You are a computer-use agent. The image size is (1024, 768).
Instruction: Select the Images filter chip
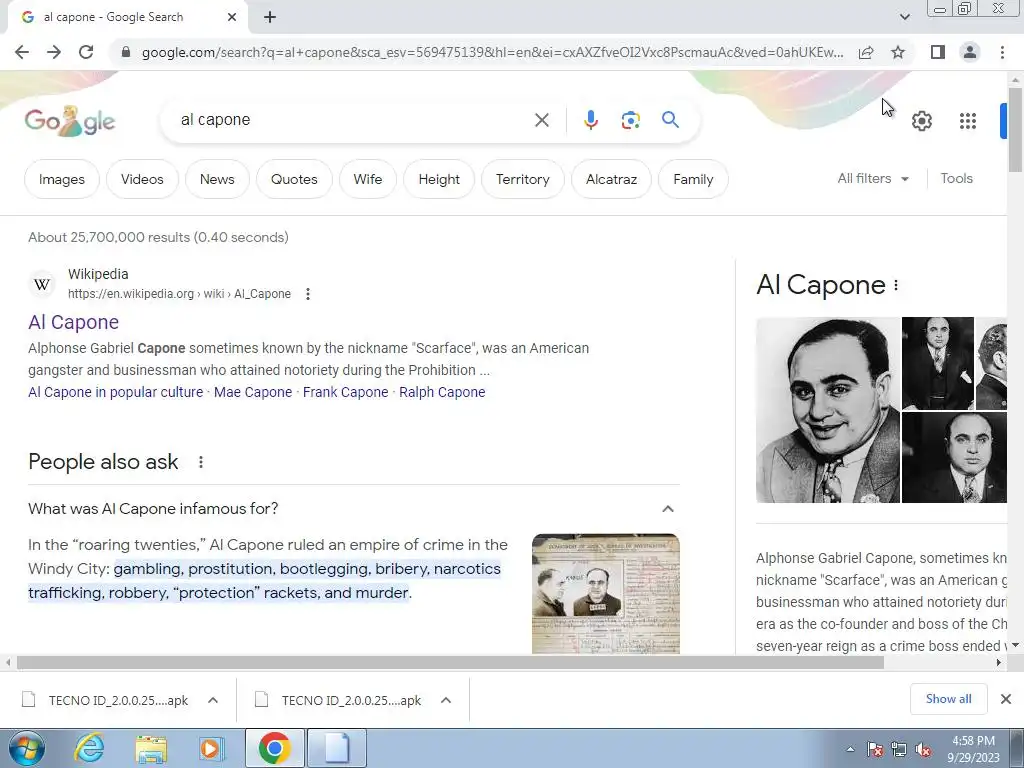(62, 179)
